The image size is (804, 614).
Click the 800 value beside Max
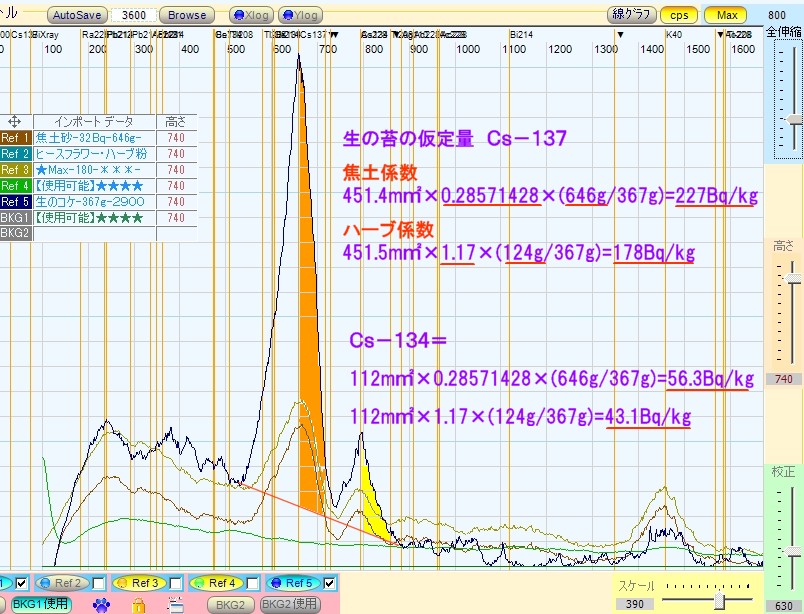(x=777, y=15)
